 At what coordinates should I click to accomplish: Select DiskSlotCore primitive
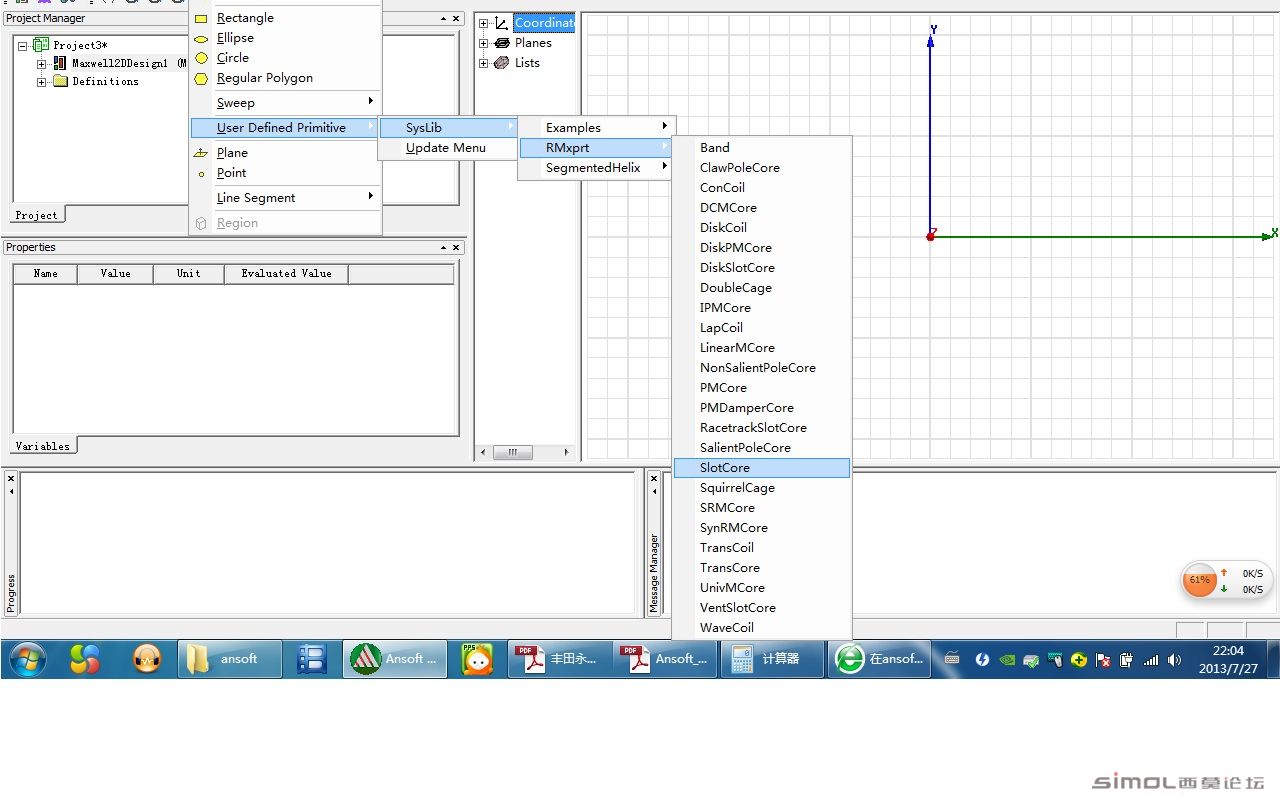pos(762,268)
